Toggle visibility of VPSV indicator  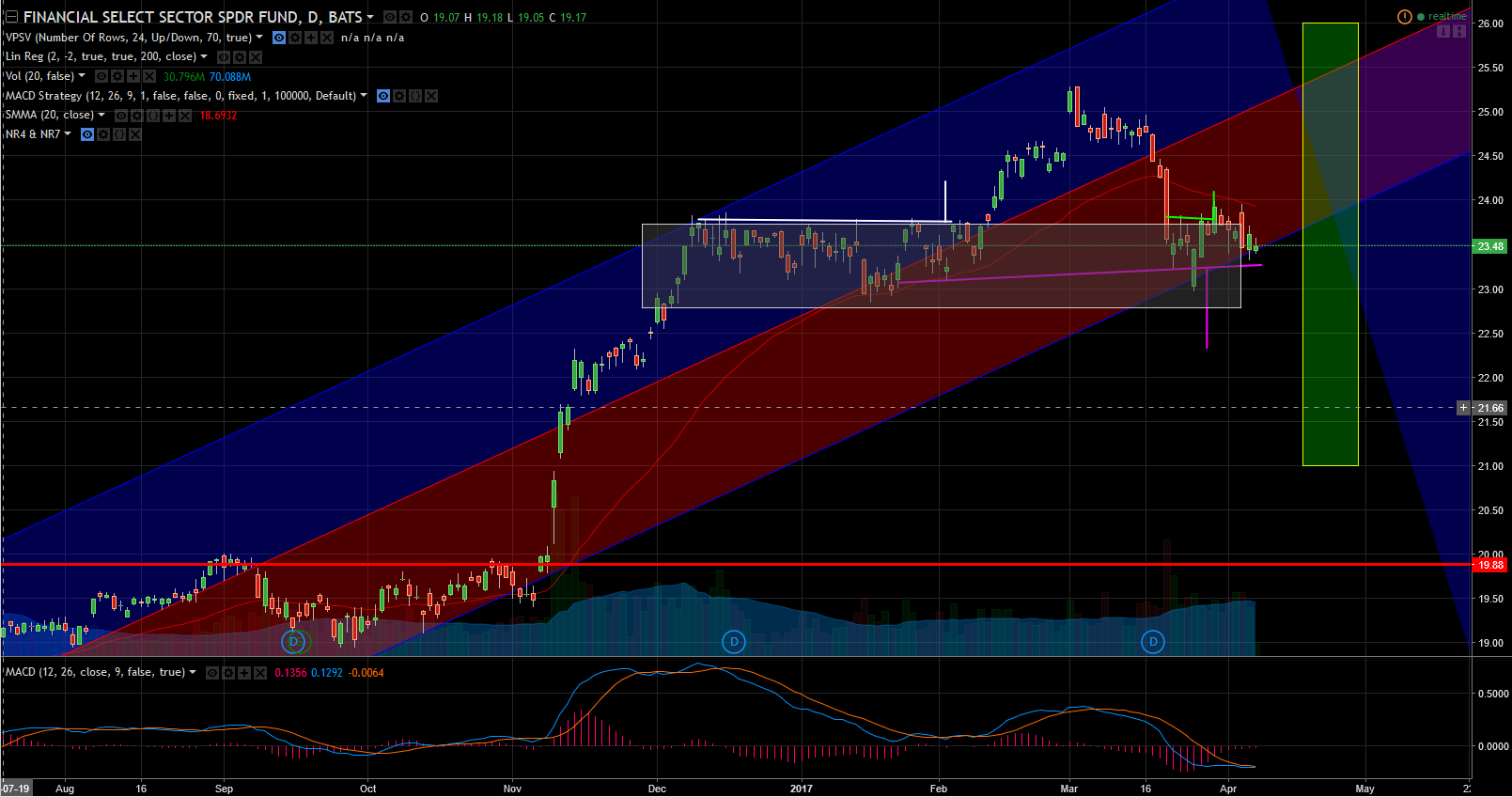tap(279, 38)
